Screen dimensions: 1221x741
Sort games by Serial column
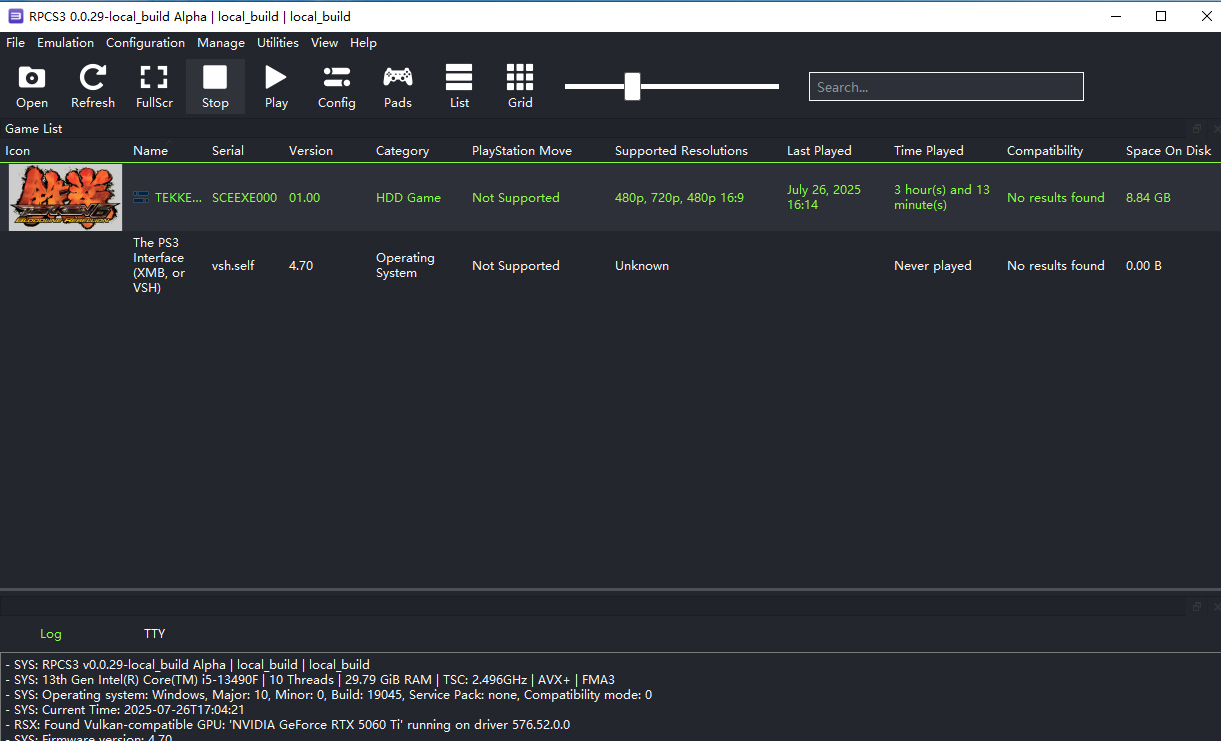click(x=228, y=151)
